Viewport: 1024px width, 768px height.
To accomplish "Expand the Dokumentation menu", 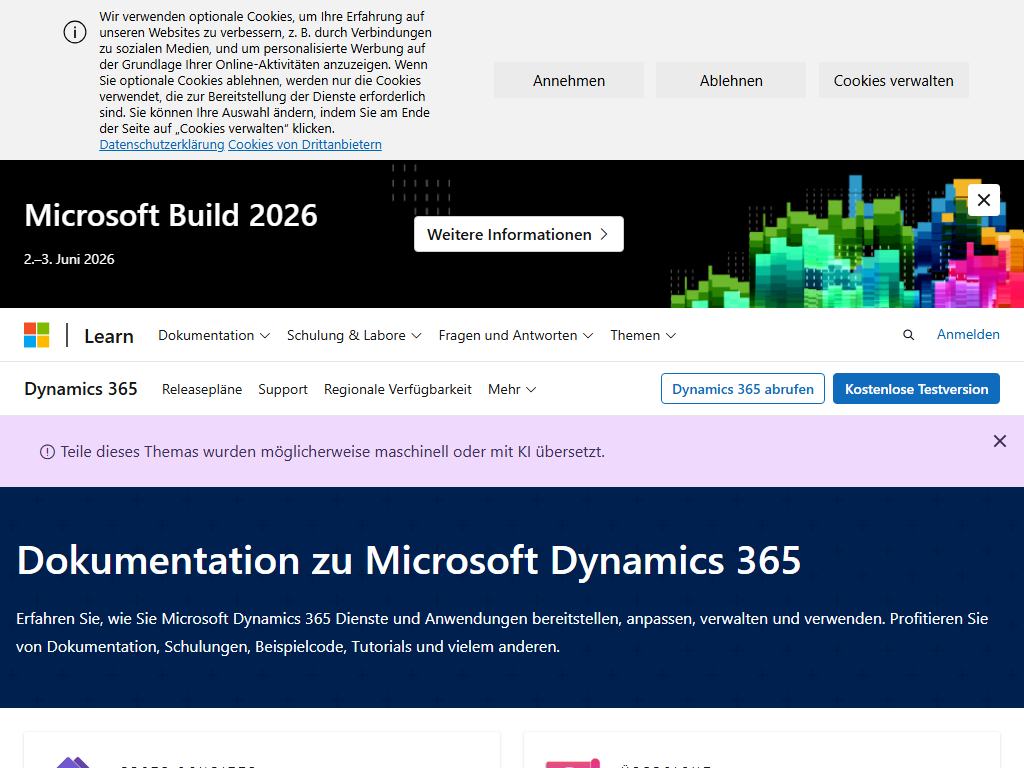I will (x=214, y=335).
